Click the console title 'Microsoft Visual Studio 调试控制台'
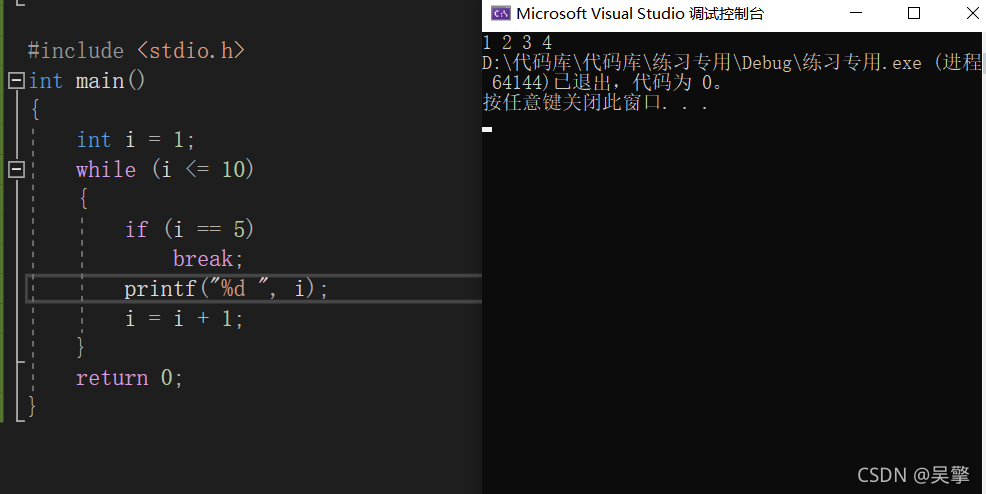 (640, 13)
